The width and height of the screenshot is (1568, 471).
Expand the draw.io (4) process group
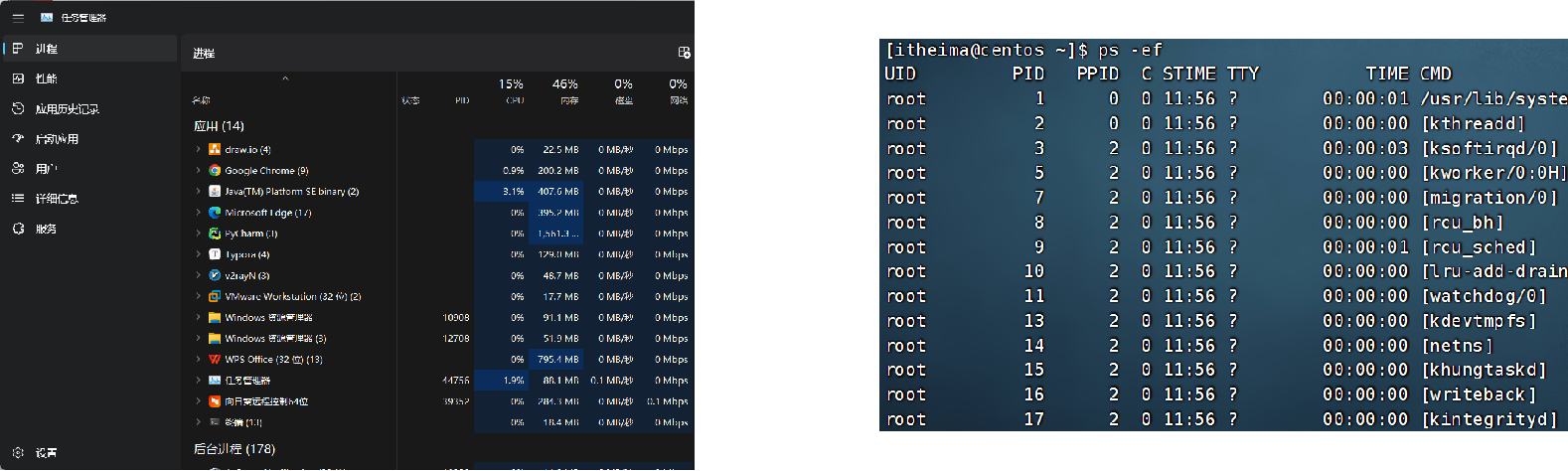[x=198, y=149]
